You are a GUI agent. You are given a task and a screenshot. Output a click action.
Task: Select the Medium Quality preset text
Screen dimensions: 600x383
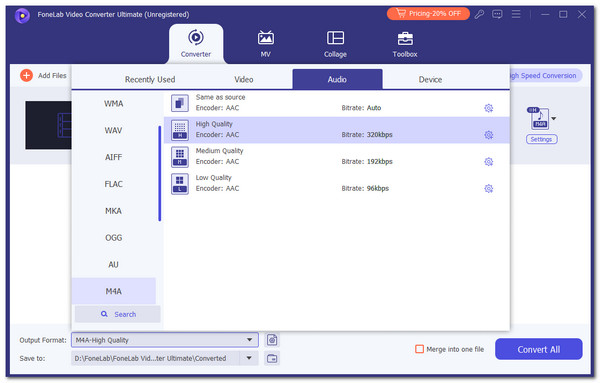pos(219,151)
